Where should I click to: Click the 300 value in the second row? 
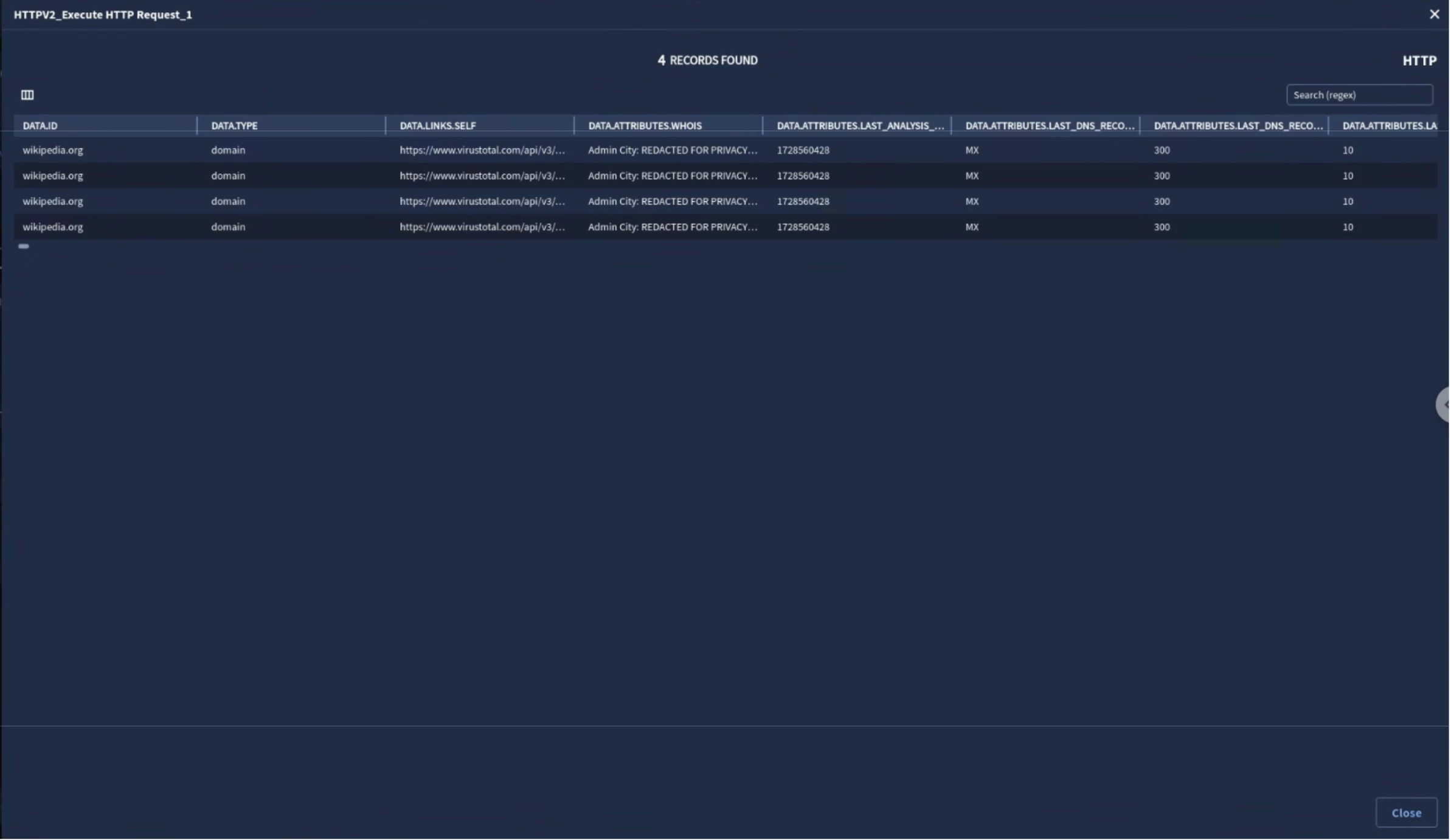click(x=1163, y=176)
